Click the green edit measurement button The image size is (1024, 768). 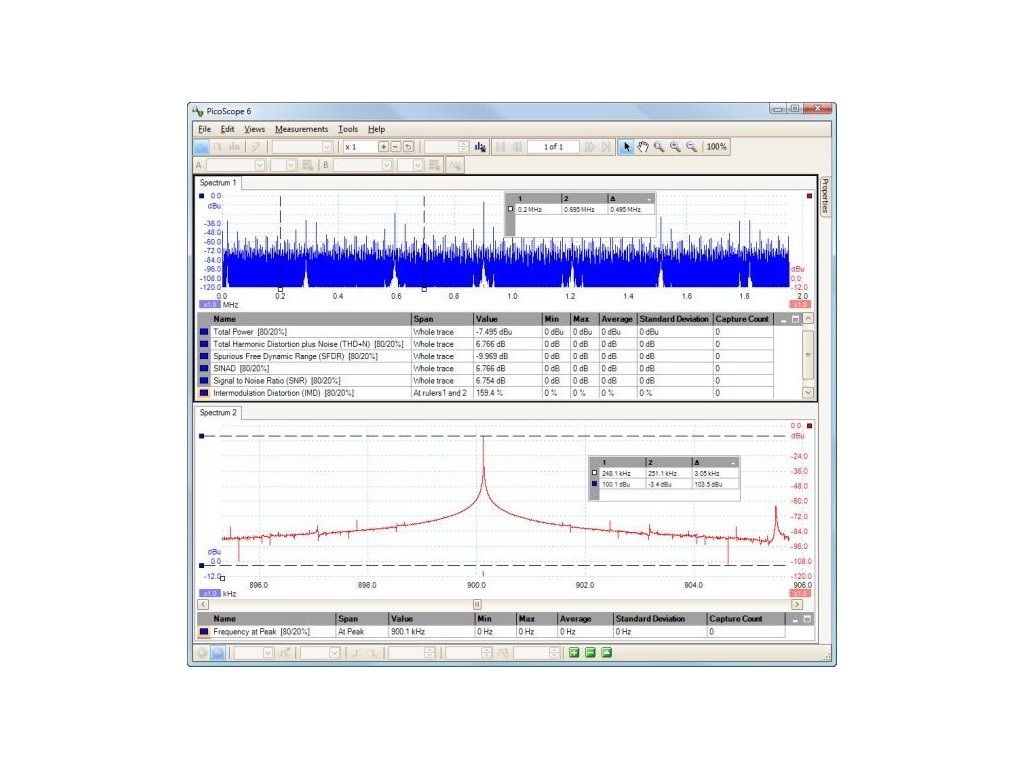607,652
